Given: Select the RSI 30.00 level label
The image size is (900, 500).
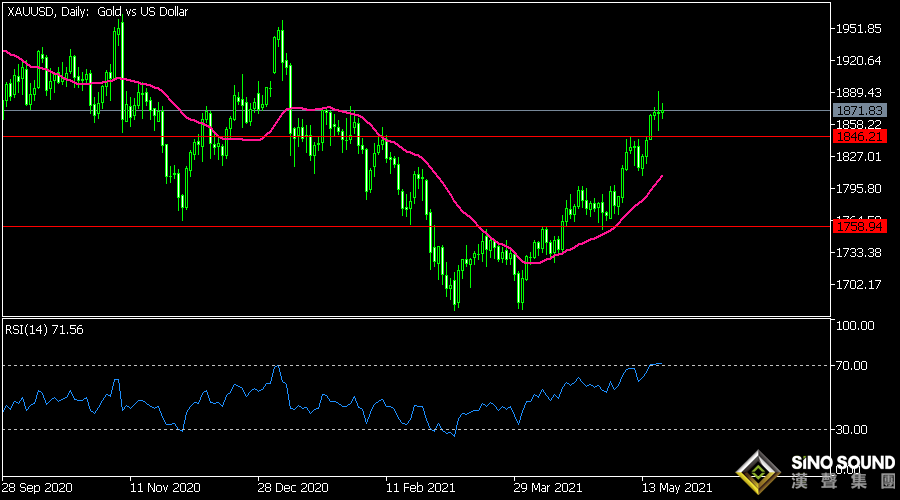Looking at the screenshot, I should [856, 430].
